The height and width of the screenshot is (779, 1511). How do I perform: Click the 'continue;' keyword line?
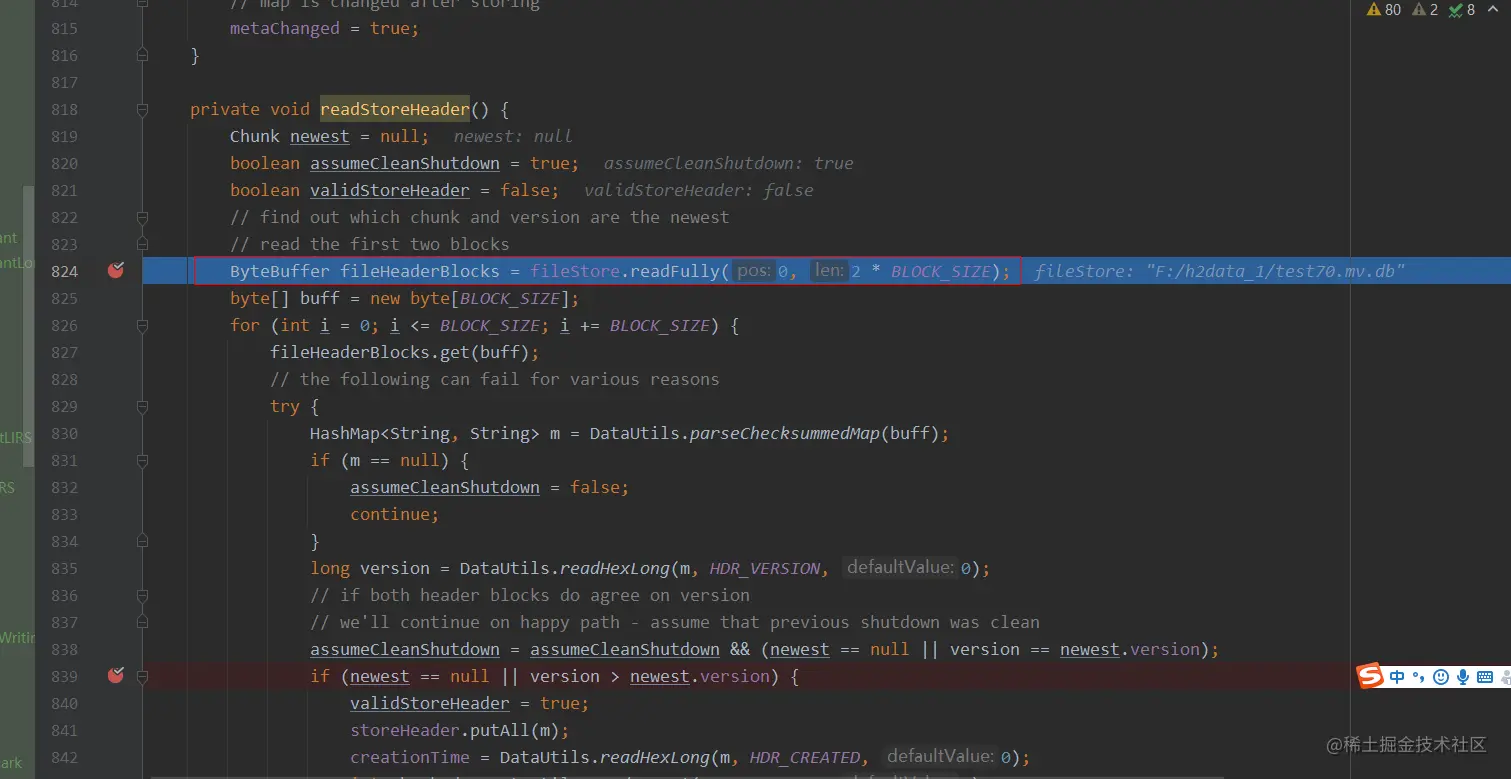click(x=395, y=514)
